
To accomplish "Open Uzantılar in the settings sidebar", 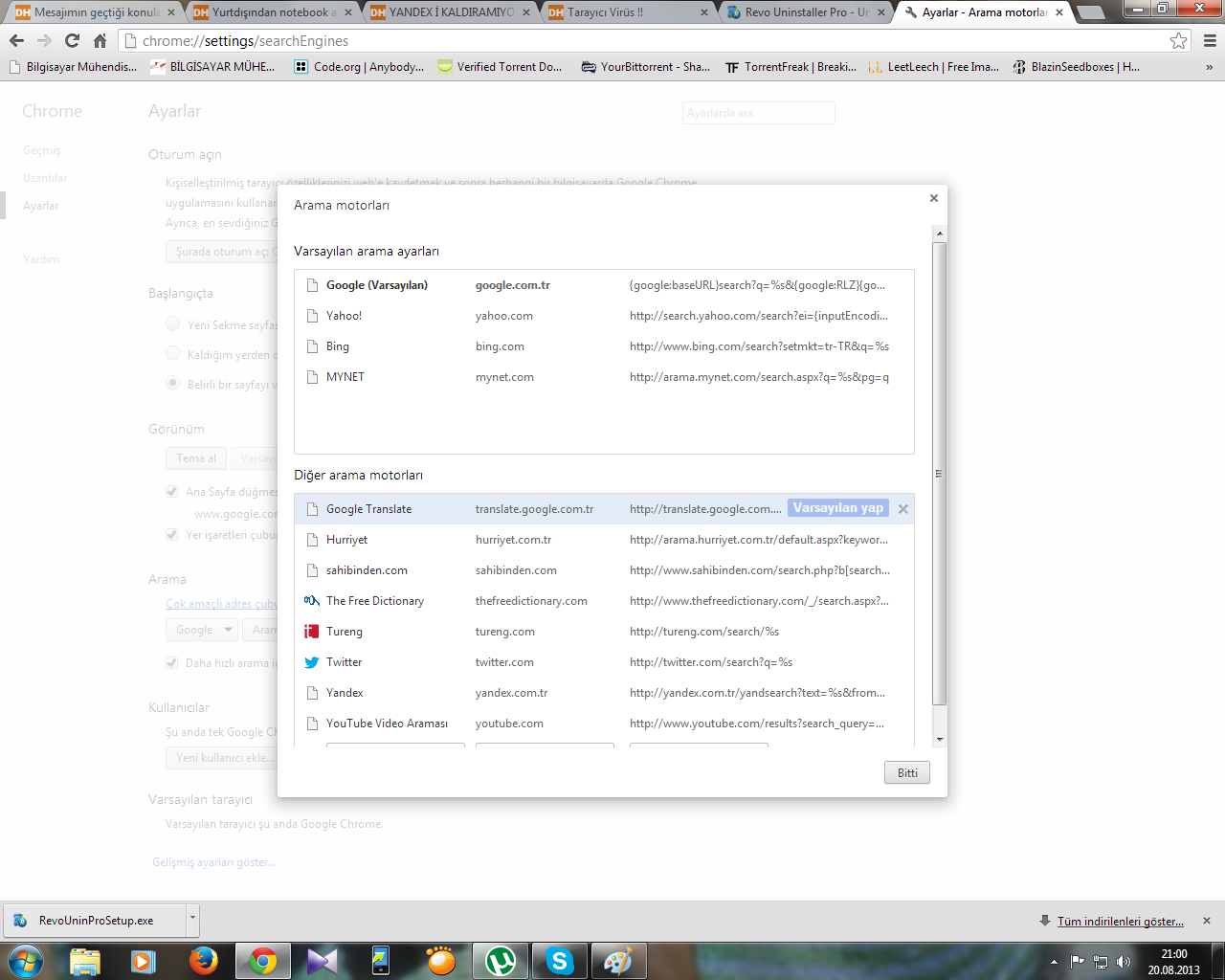I will pos(45,178).
